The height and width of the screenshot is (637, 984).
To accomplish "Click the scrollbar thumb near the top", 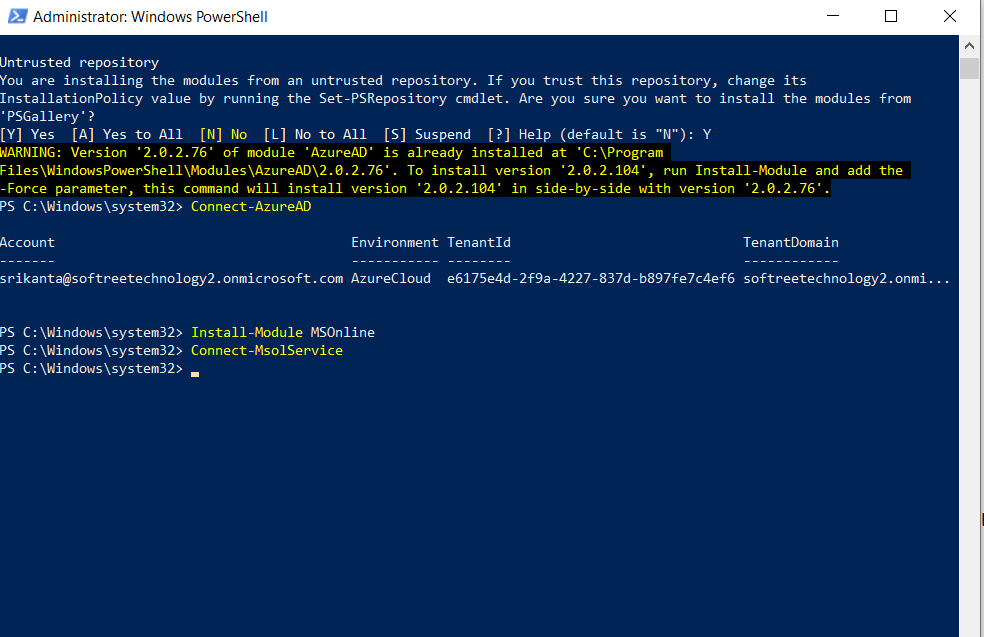I will [x=969, y=68].
